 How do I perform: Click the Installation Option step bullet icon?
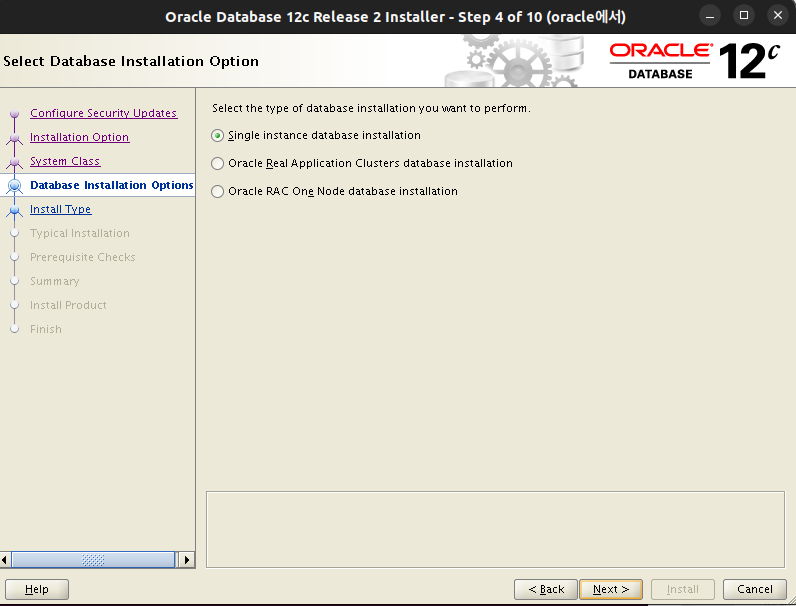pyautogui.click(x=14, y=138)
